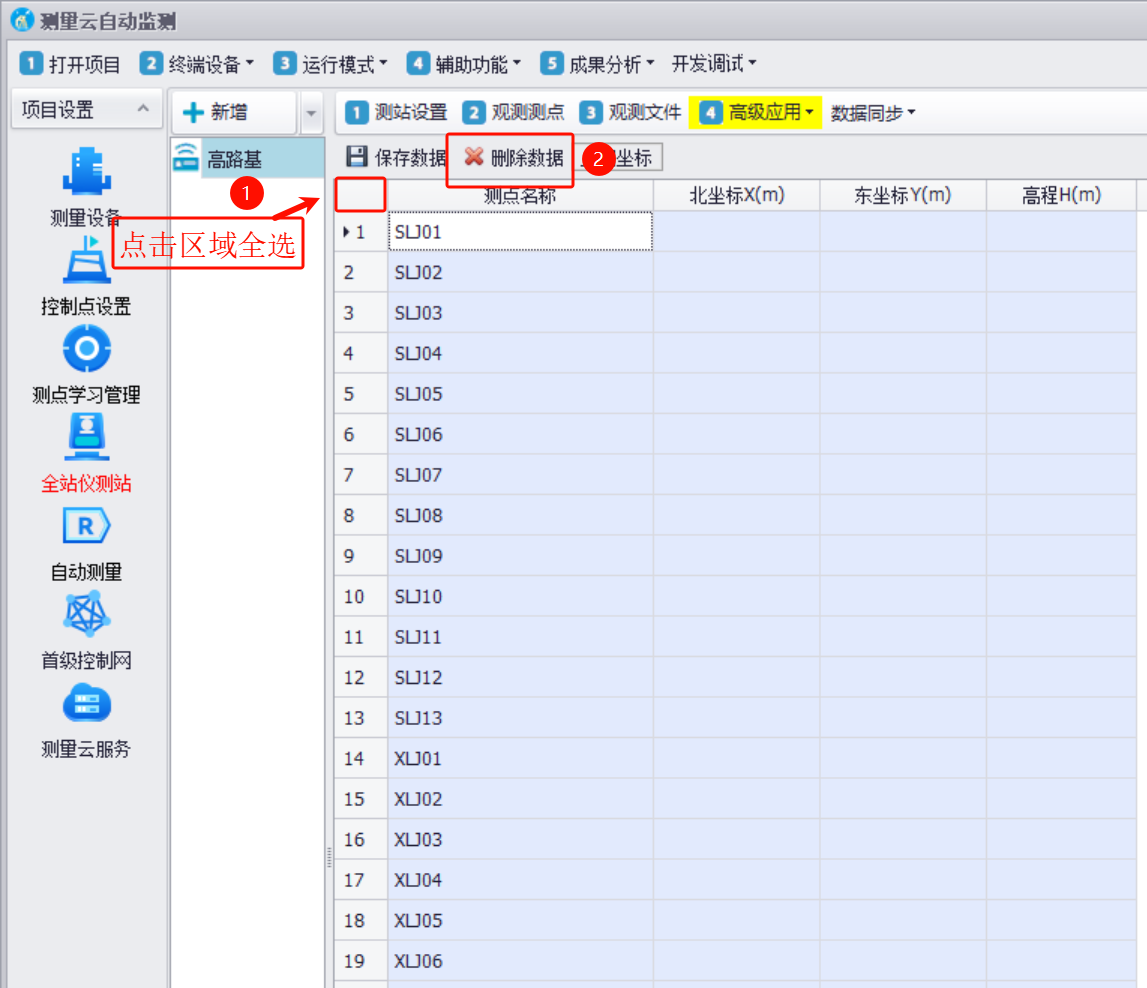This screenshot has height=988, width=1147.
Task: Expand the 终端设备 menu dropdown
Action: [197, 64]
